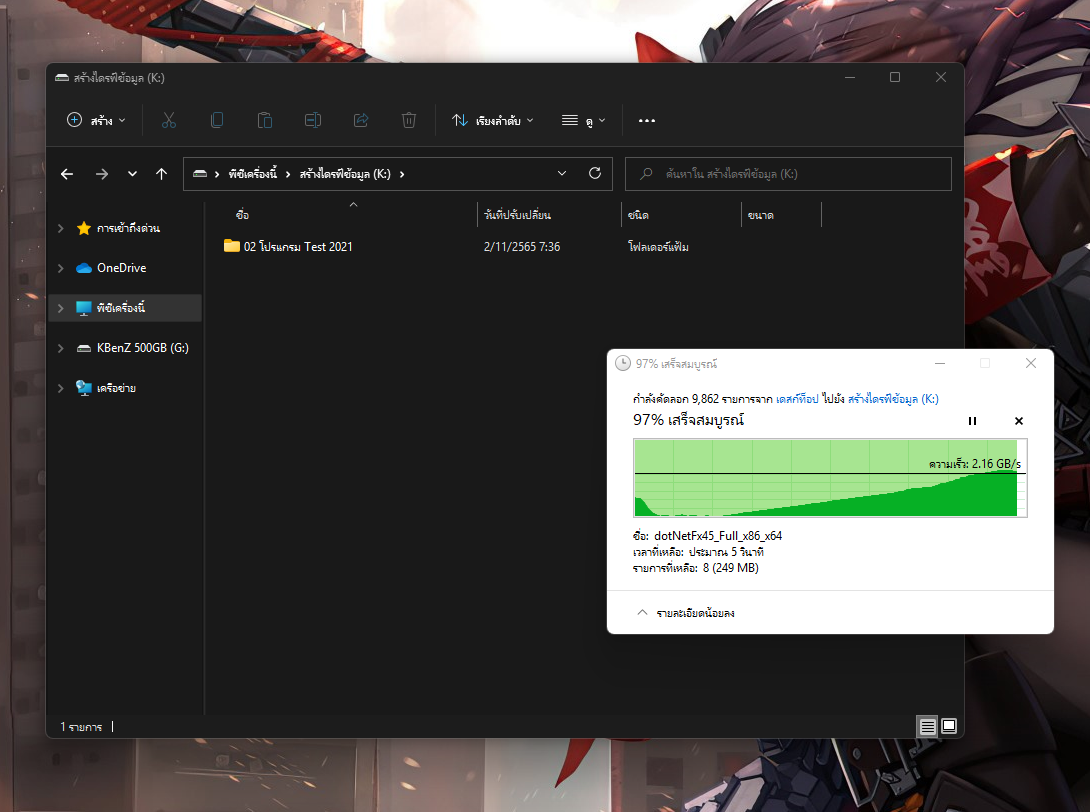Click chevron after พีซีเครื่องนี้ in address bar

click(x=288, y=174)
